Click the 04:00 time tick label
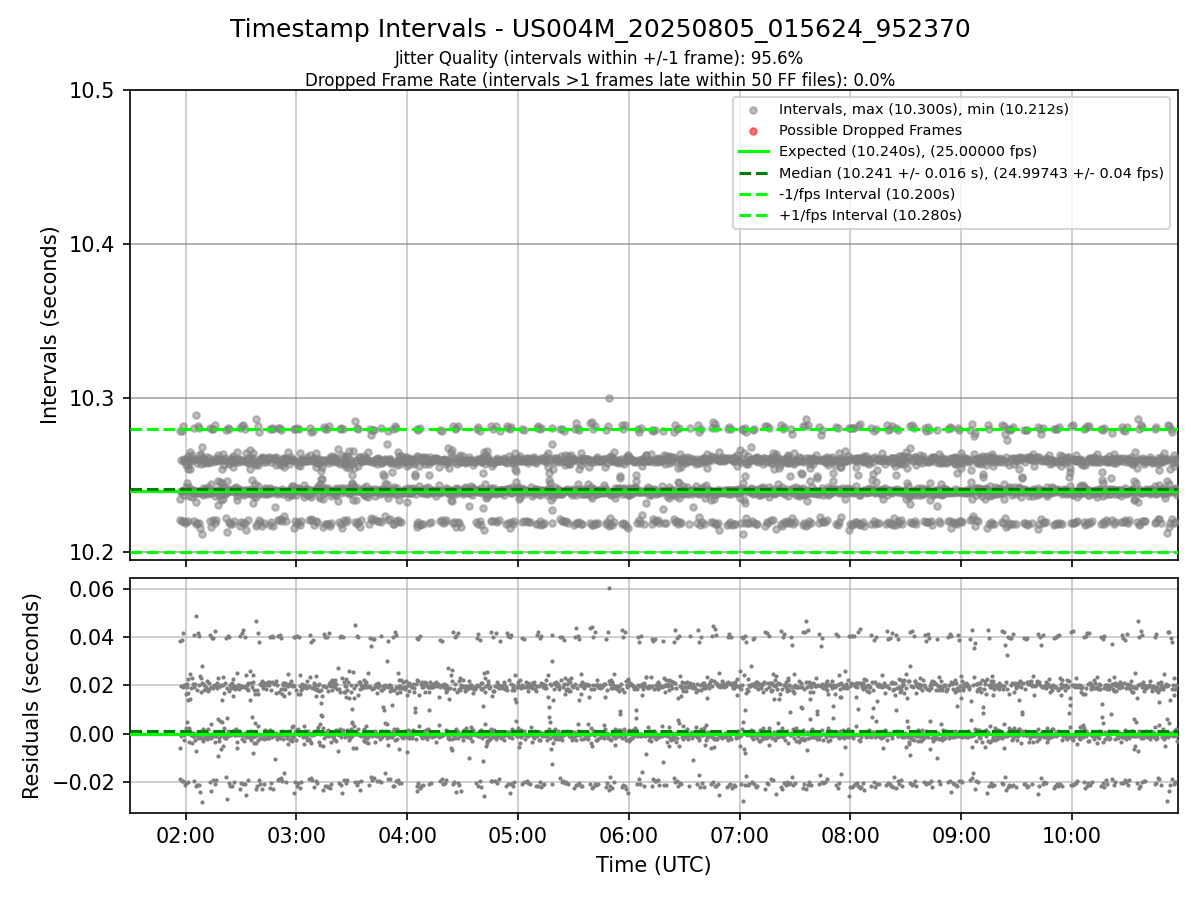Image resolution: width=1200 pixels, height=900 pixels. pyautogui.click(x=407, y=833)
